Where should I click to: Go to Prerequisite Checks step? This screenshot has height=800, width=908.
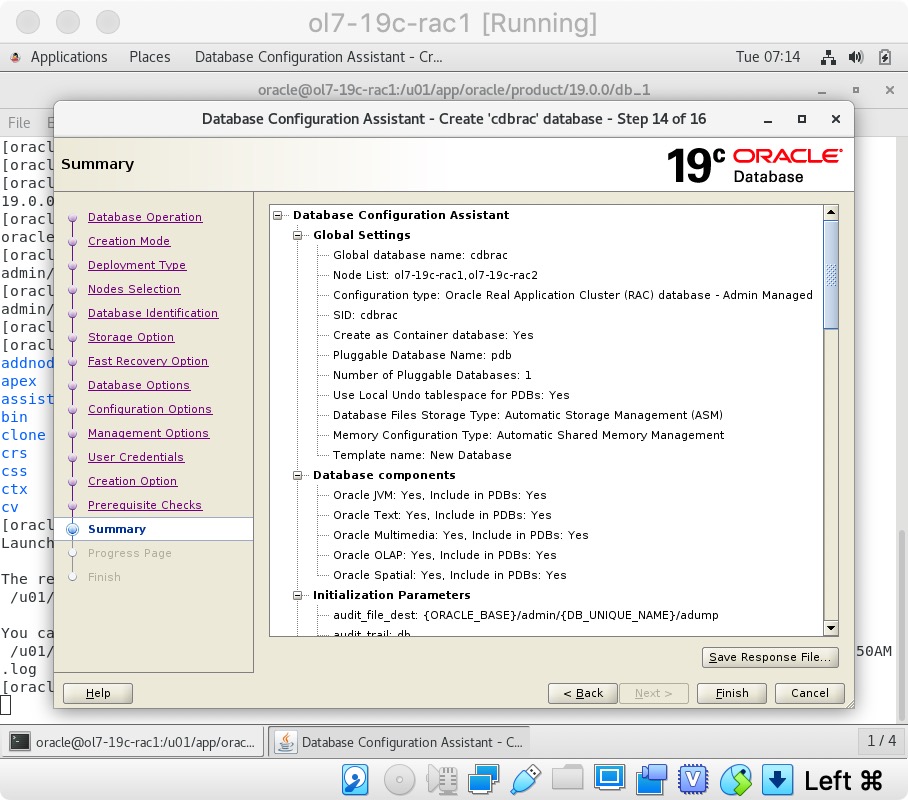point(145,505)
